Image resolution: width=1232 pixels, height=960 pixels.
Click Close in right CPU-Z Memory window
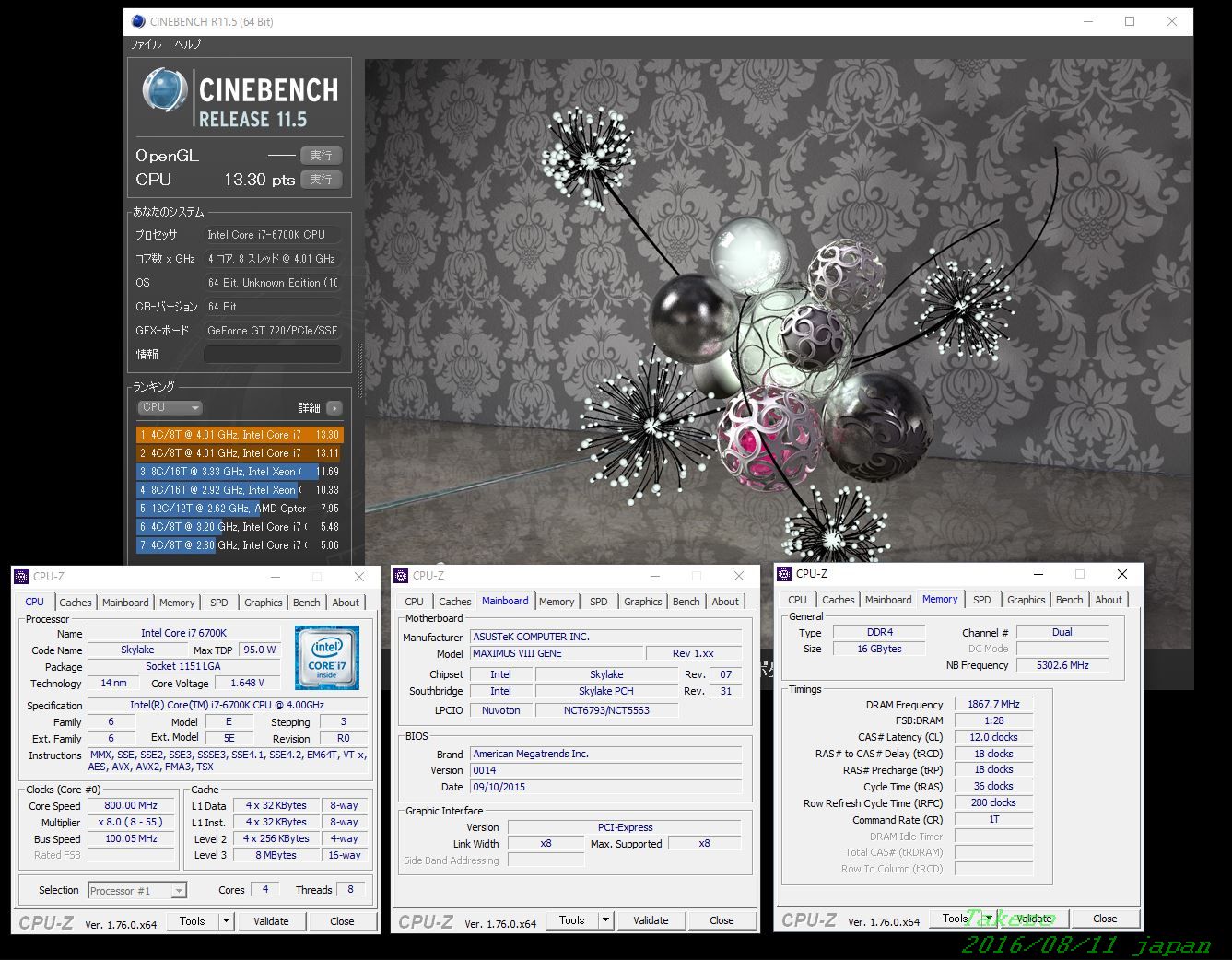point(1105,919)
